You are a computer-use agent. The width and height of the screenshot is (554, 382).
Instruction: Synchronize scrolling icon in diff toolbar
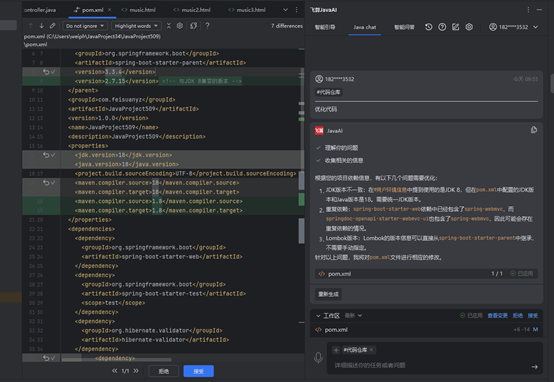click(x=193, y=26)
